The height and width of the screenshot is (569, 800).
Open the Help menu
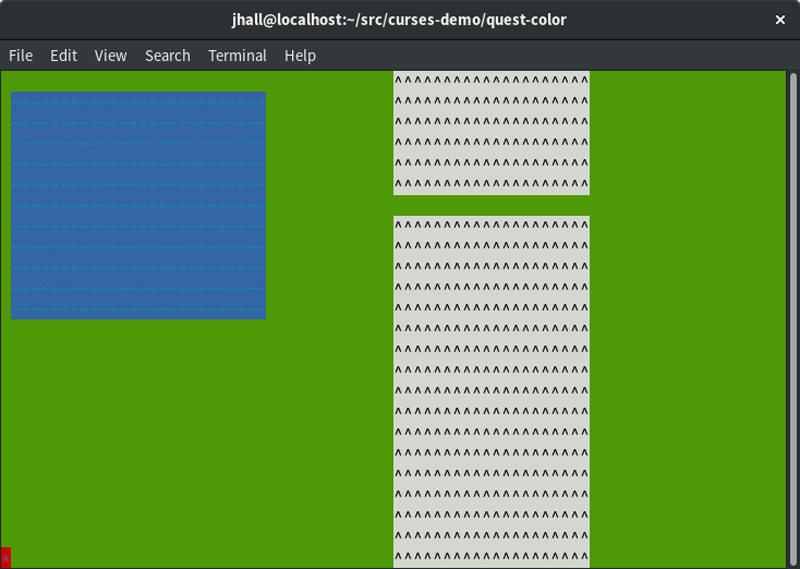point(300,56)
